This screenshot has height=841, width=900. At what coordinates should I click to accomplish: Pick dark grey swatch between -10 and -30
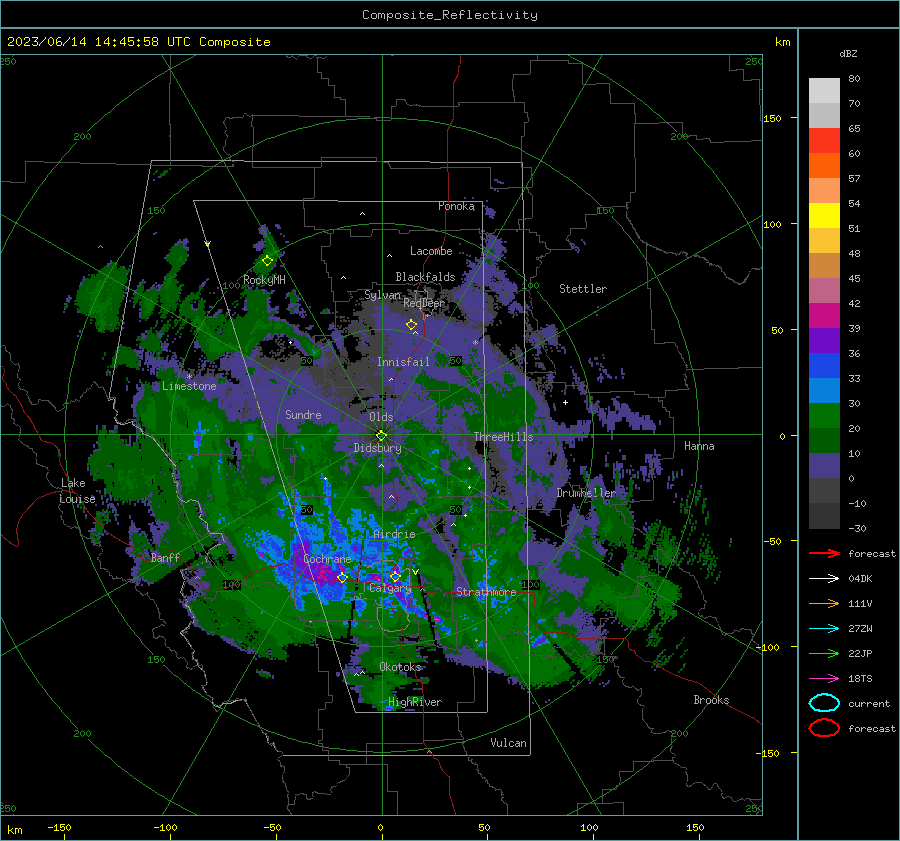point(824,516)
